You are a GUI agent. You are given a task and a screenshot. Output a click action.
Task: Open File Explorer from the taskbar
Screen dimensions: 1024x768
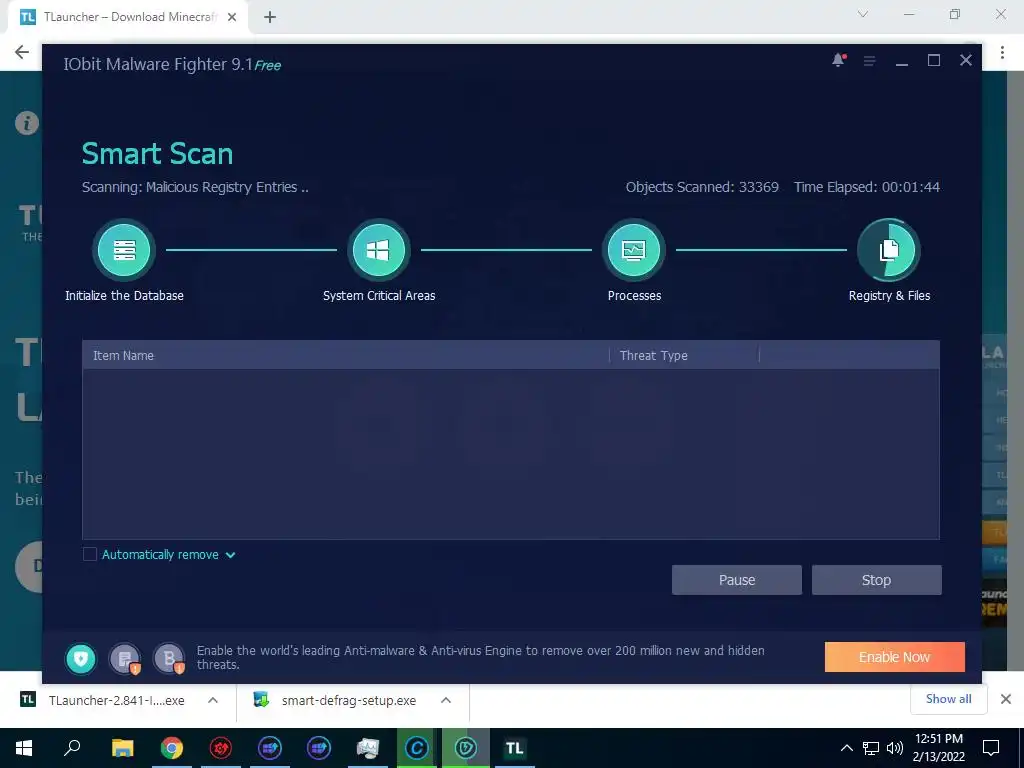pyautogui.click(x=122, y=748)
